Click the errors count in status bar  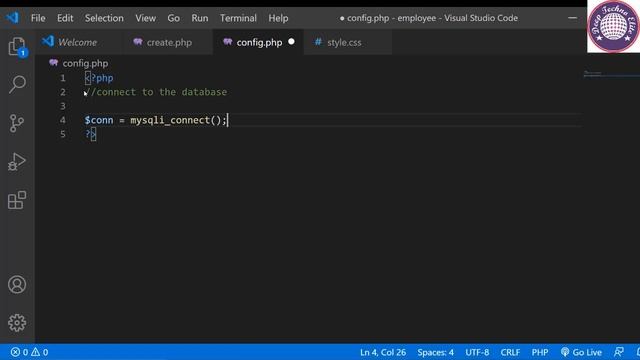pyautogui.click(x=19, y=352)
